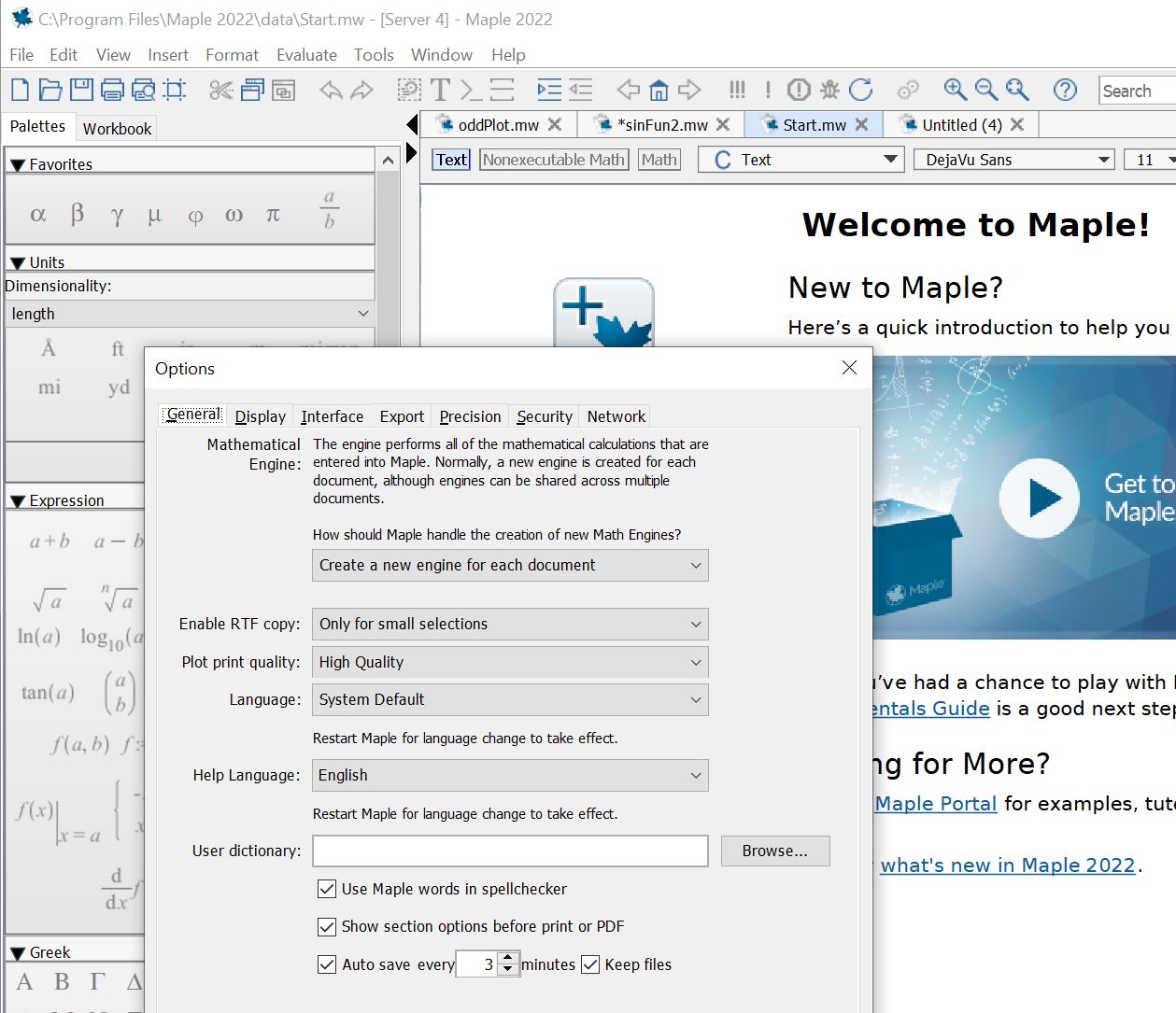Click the Browse... button for user dictionary
The image size is (1176, 1013).
pyautogui.click(x=775, y=851)
